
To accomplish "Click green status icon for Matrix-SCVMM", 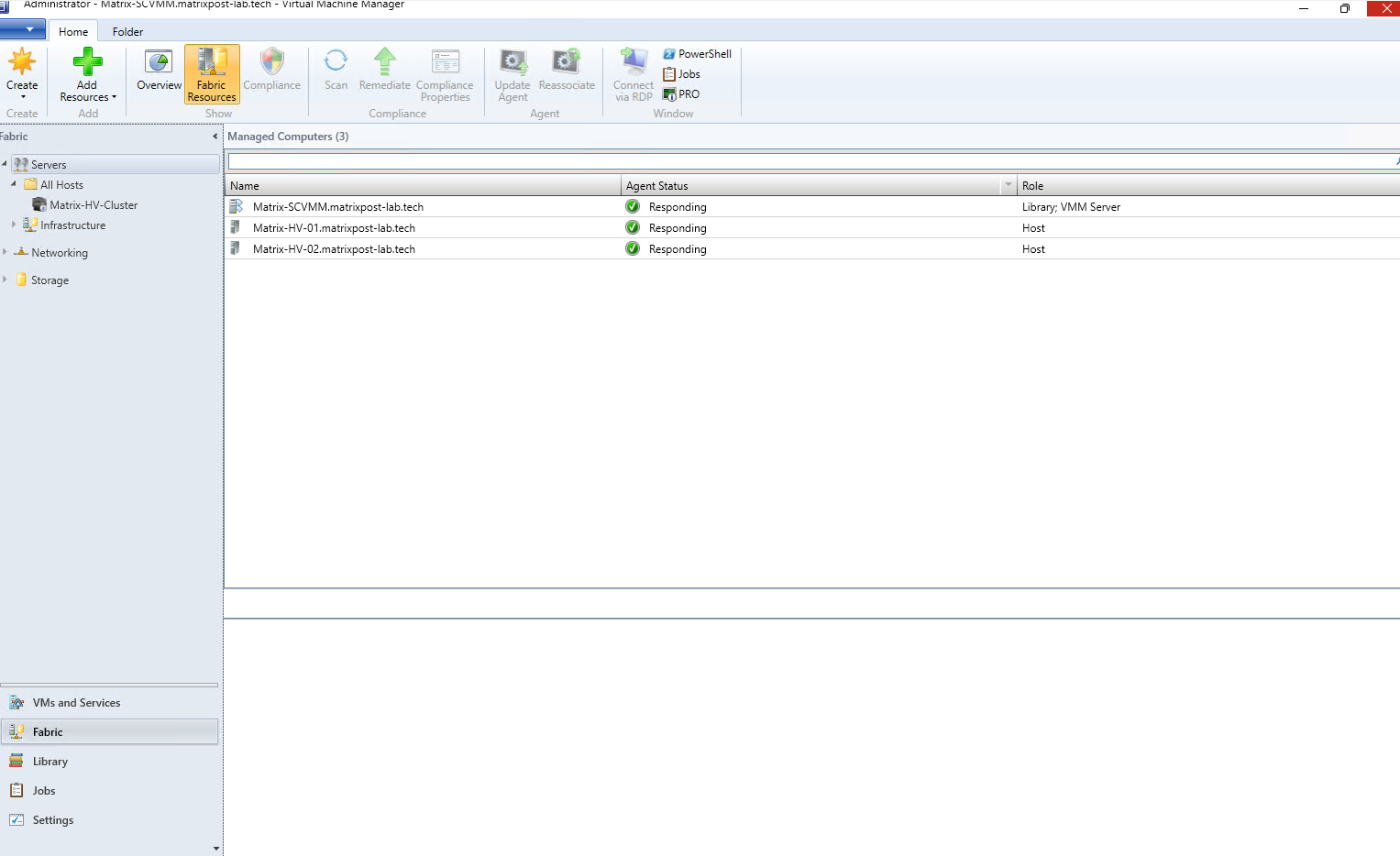I will 633,206.
